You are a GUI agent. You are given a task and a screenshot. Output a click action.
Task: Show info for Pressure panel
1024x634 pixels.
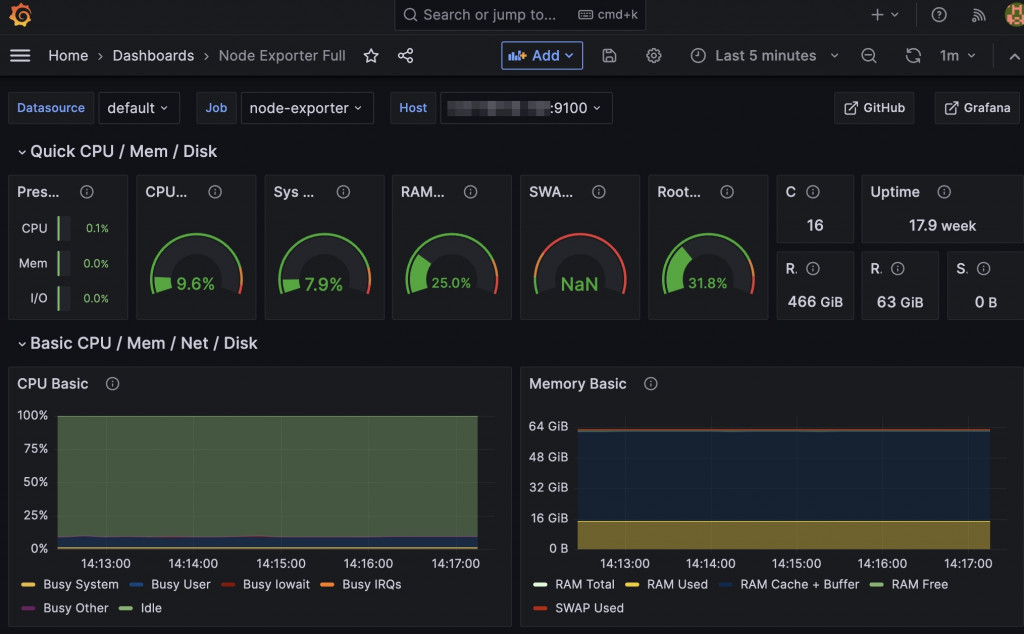click(x=87, y=192)
